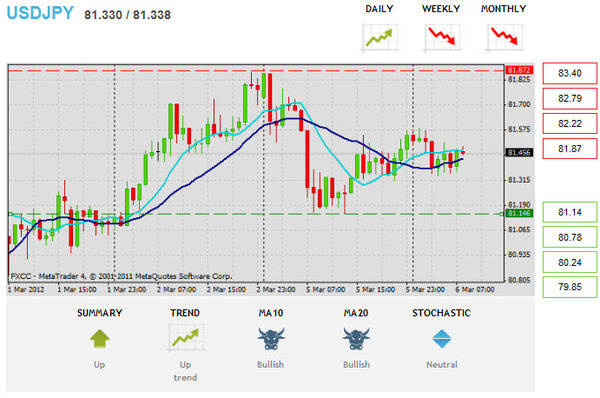
Task: Click the red 81.872 price label
Action: coord(519,70)
